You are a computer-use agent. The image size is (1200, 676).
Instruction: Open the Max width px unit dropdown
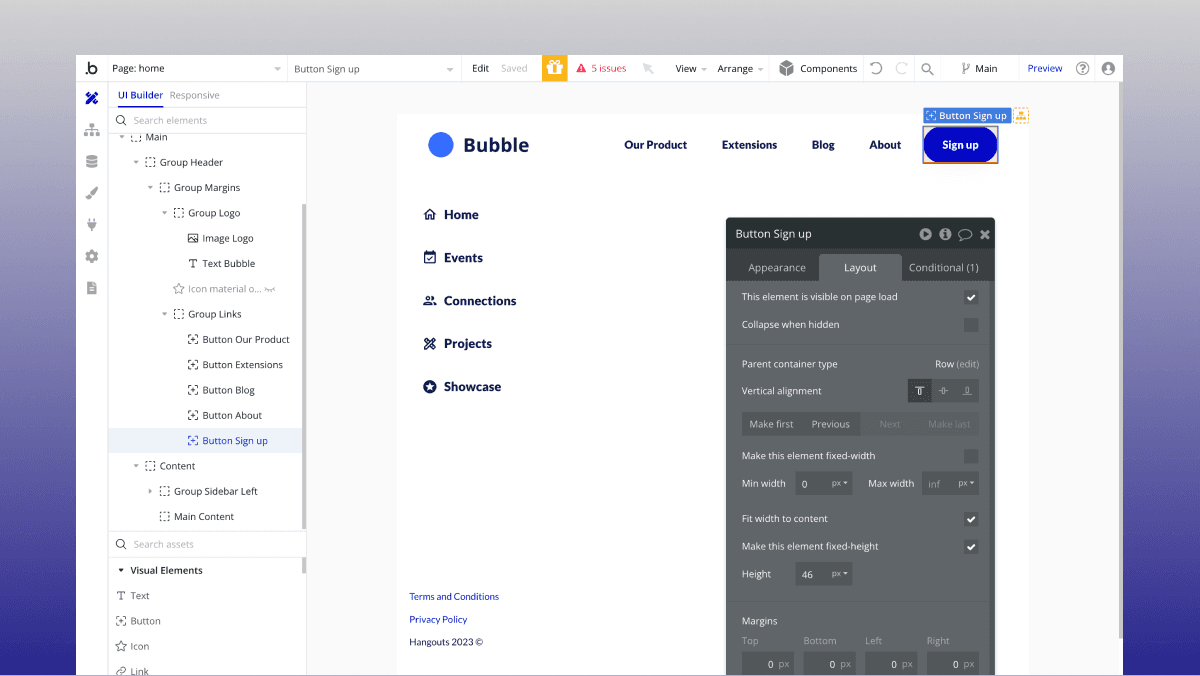coord(967,484)
